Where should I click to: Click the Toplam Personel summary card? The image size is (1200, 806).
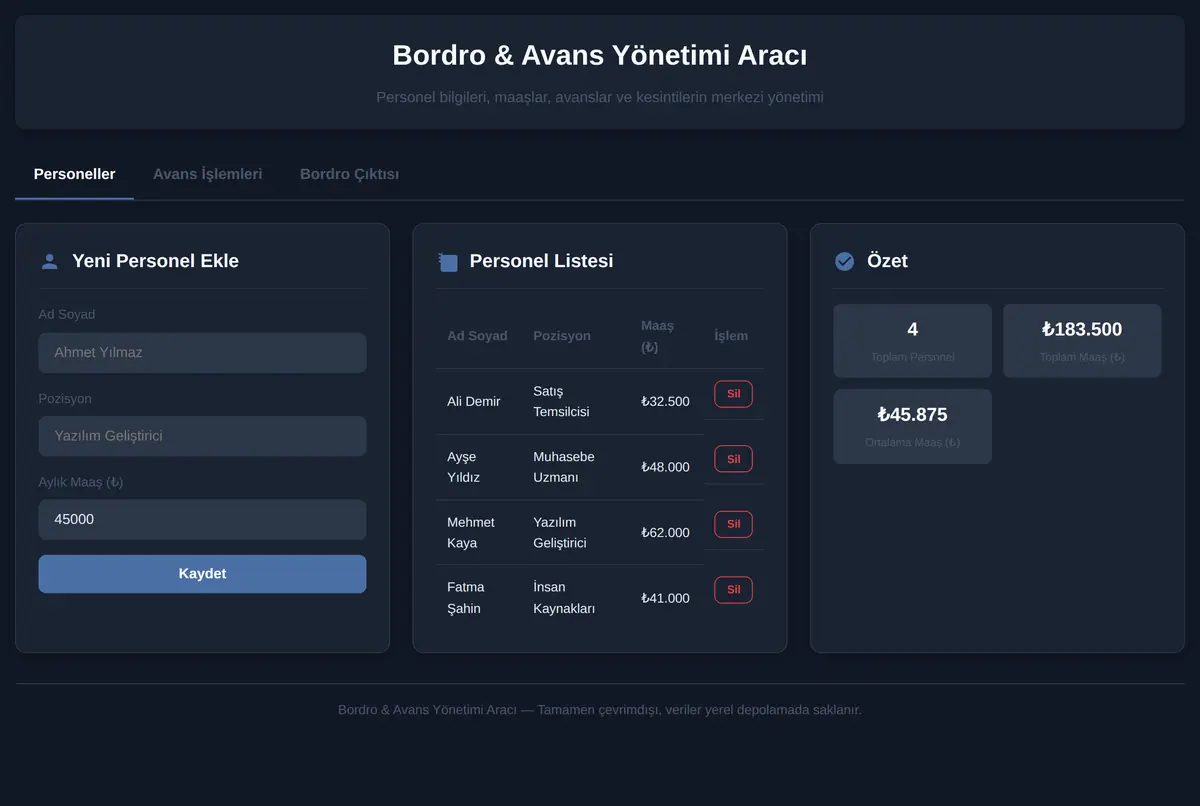(912, 341)
